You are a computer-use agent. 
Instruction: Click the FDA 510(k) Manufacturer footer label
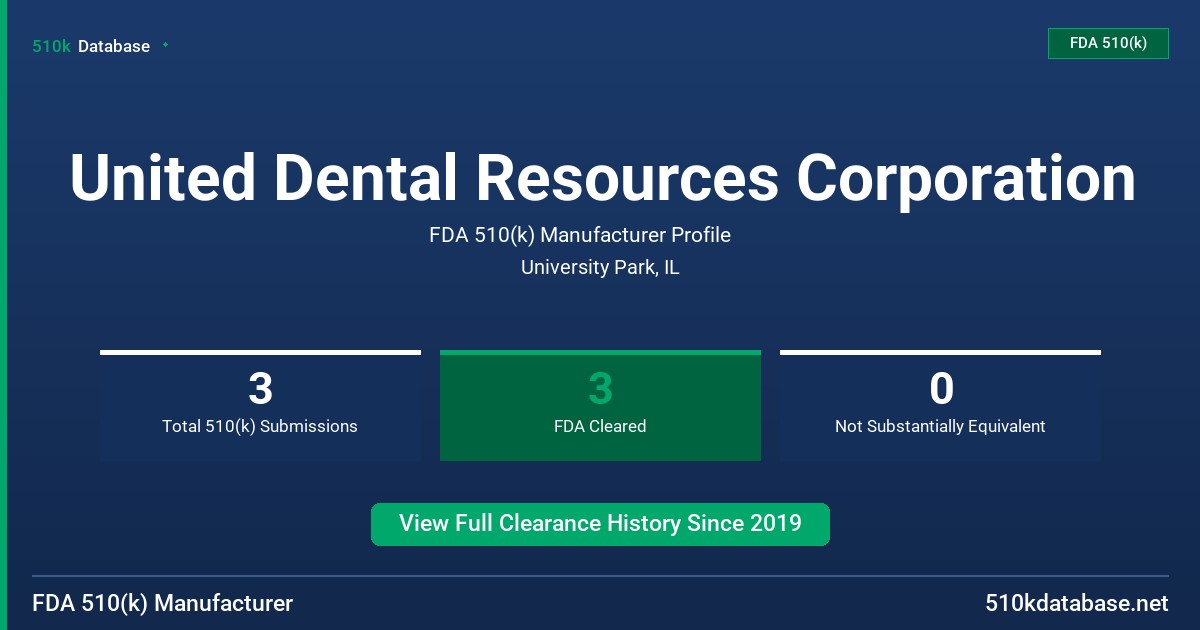tap(163, 603)
